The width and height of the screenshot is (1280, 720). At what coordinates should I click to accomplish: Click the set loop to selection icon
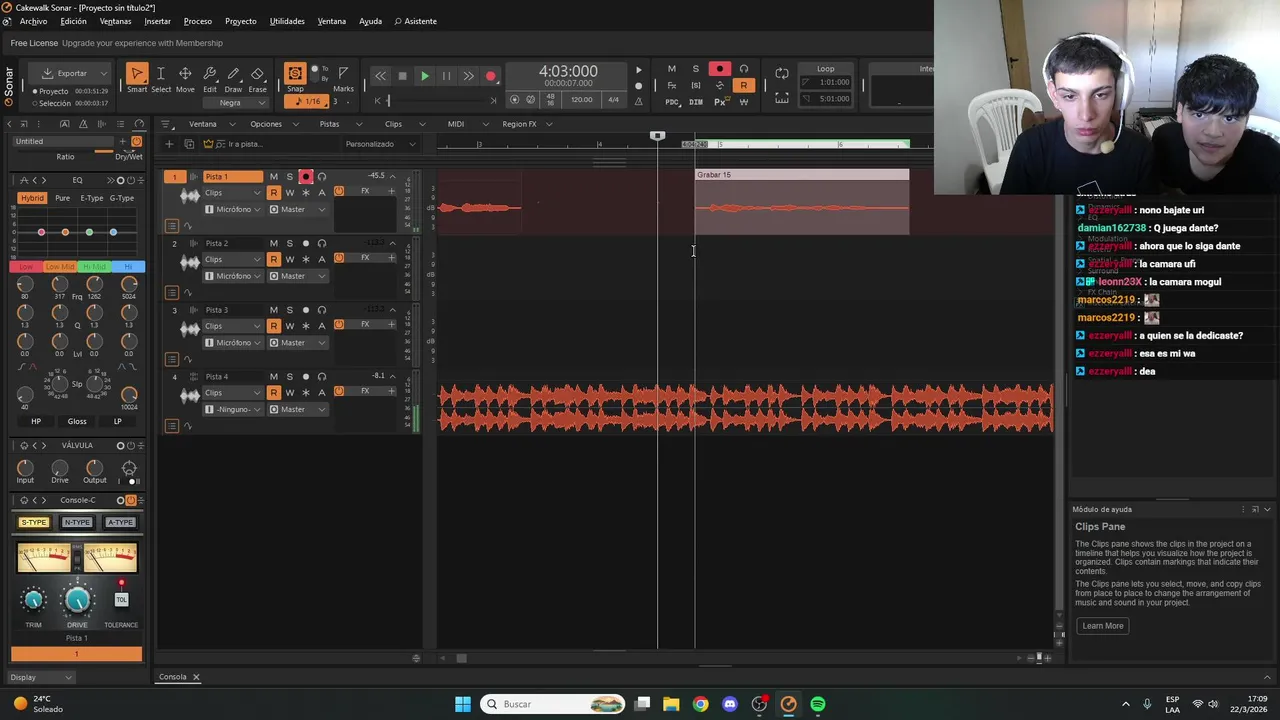[x=782, y=98]
